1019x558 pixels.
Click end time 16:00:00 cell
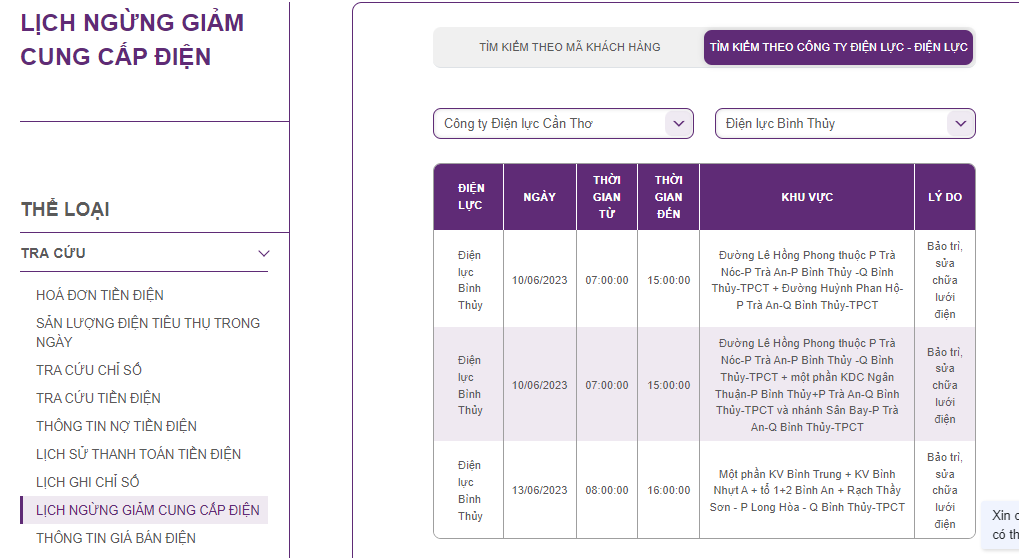pos(668,490)
